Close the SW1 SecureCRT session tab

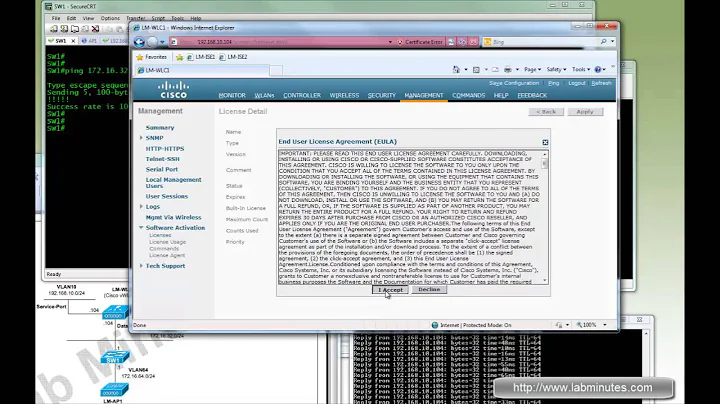coord(73,41)
